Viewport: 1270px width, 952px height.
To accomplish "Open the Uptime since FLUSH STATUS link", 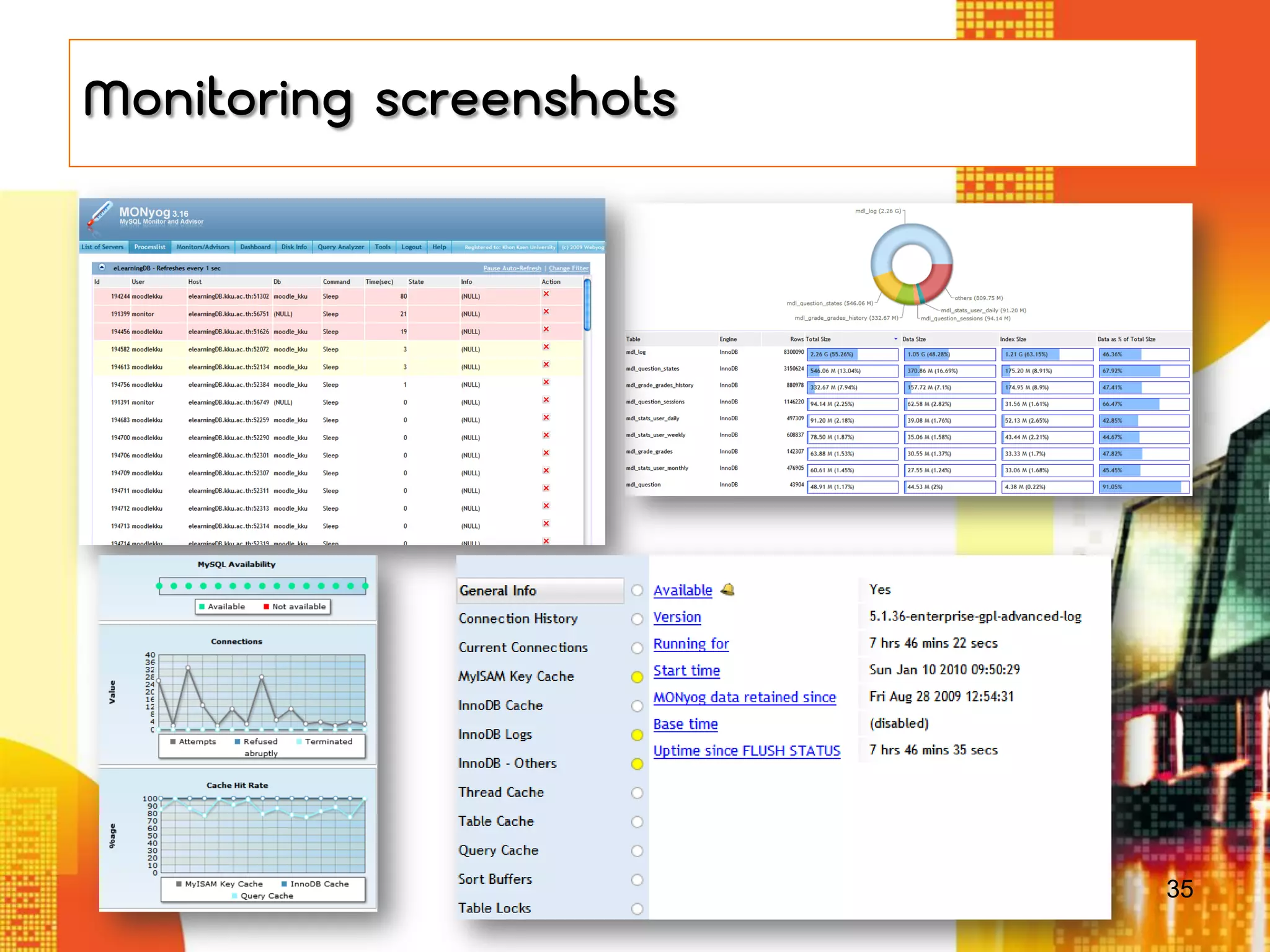I will (x=747, y=751).
